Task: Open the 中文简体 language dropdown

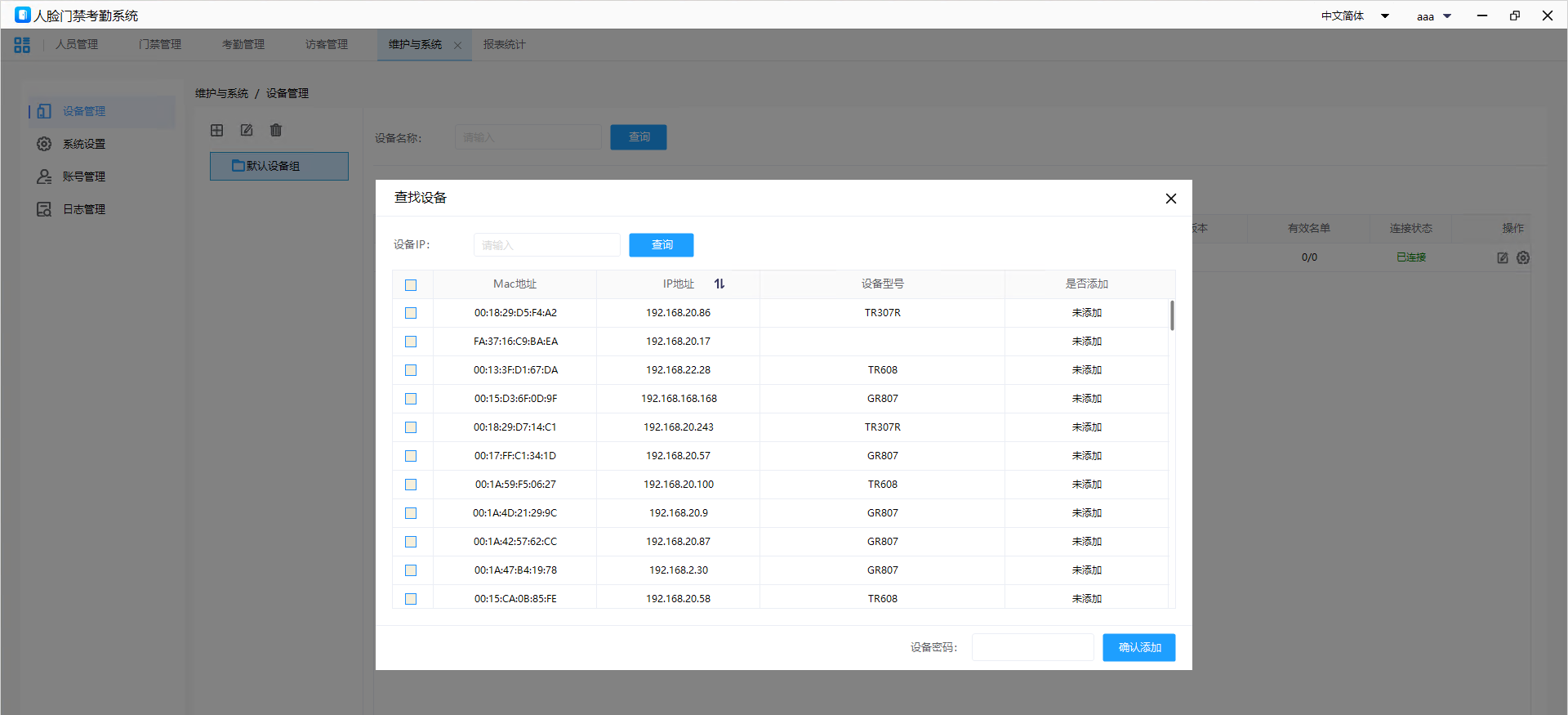Action: 1355,16
